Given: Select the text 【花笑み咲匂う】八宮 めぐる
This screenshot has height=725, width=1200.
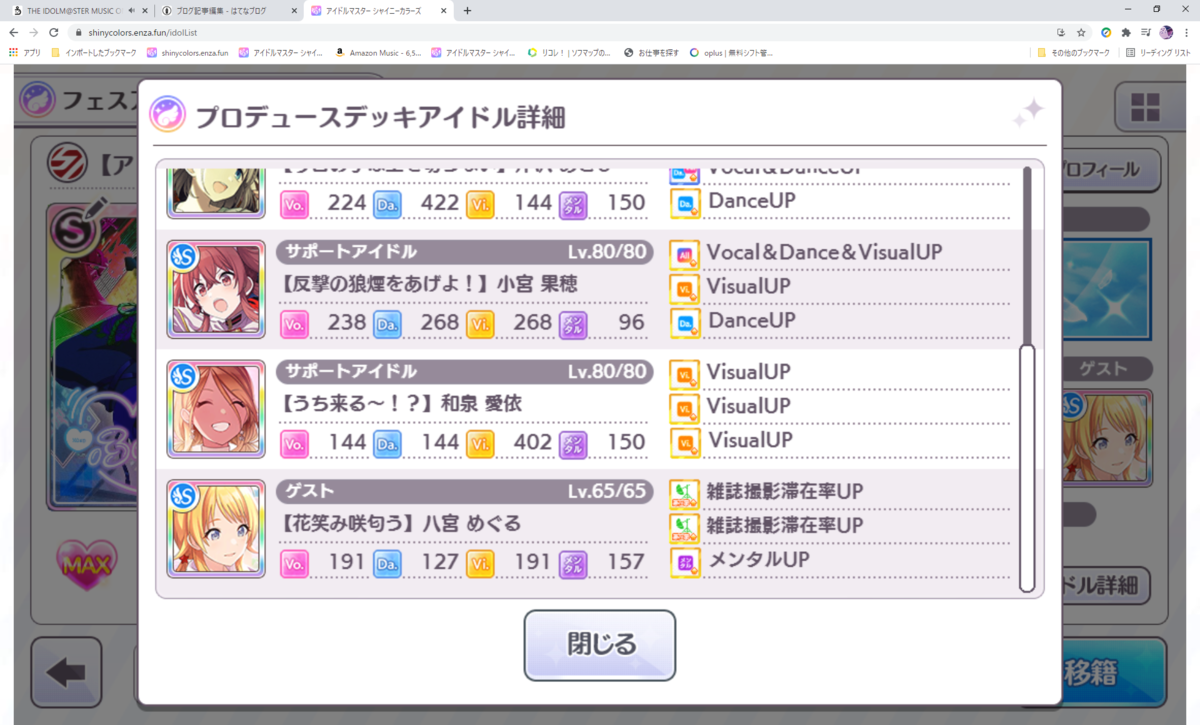Looking at the screenshot, I should (x=402, y=523).
